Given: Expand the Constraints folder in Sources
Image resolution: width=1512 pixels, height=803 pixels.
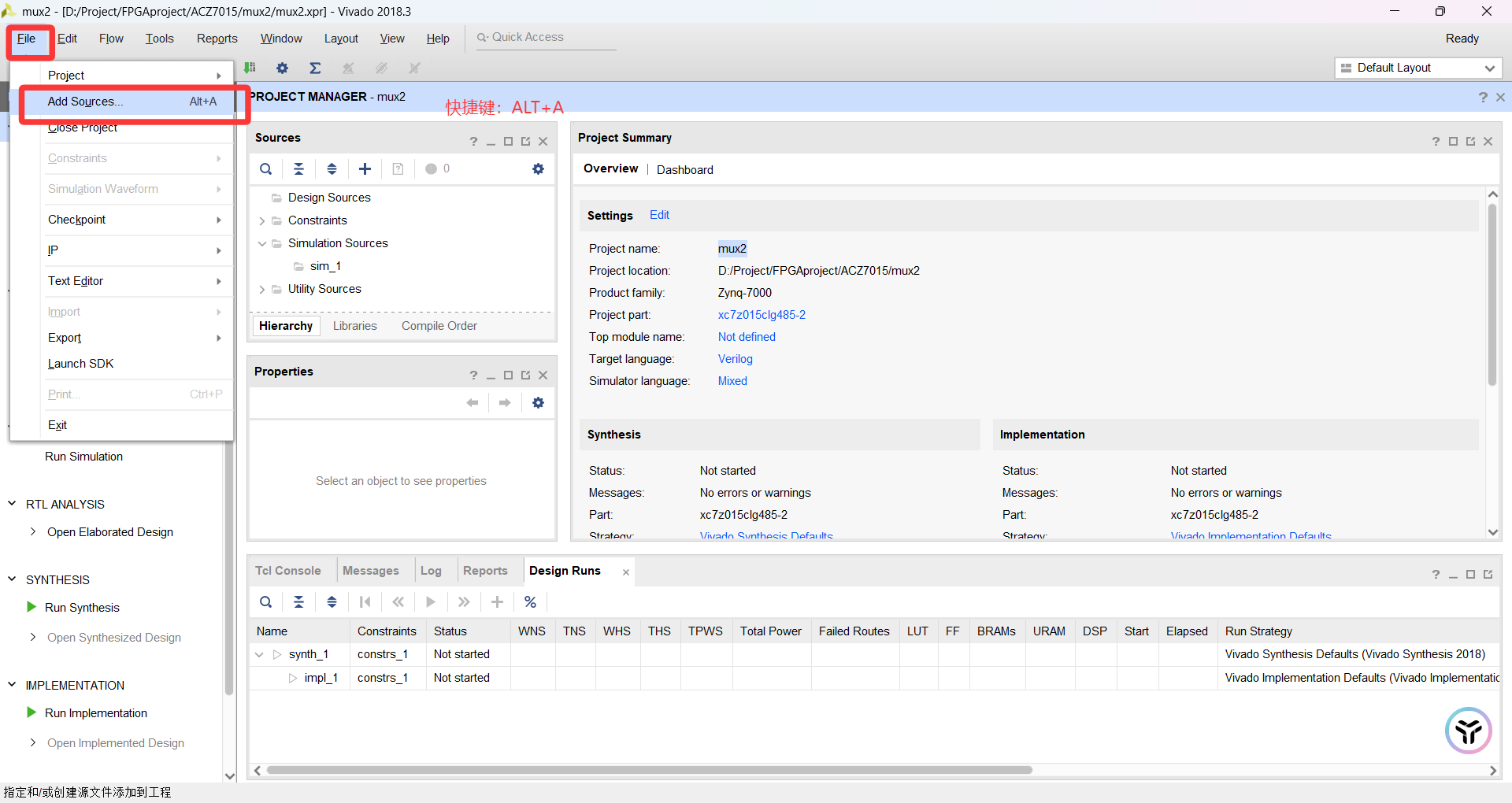Looking at the screenshot, I should tap(262, 221).
